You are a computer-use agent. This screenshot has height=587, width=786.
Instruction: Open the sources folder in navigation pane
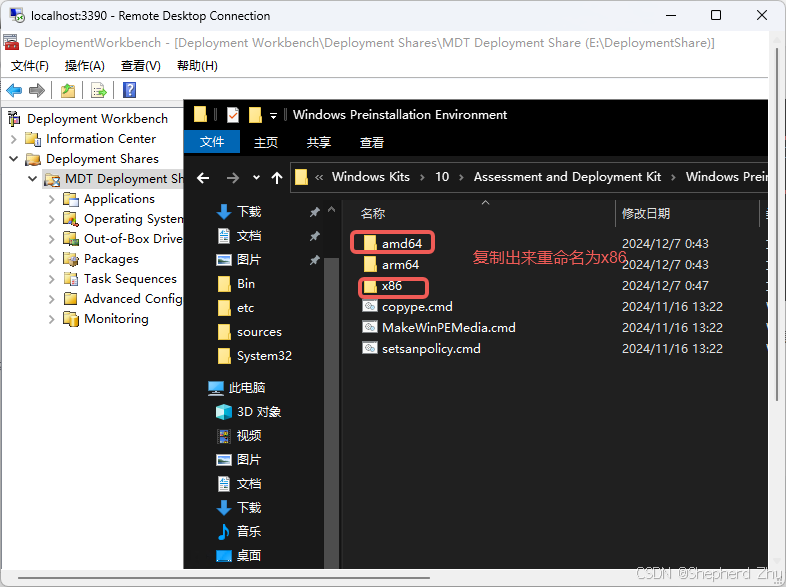pyautogui.click(x=259, y=332)
